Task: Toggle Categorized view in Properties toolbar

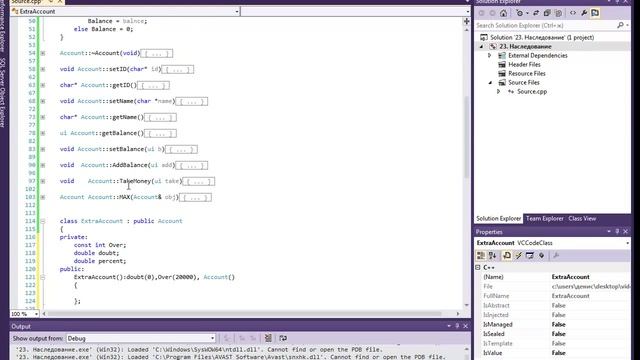Action: [481, 256]
